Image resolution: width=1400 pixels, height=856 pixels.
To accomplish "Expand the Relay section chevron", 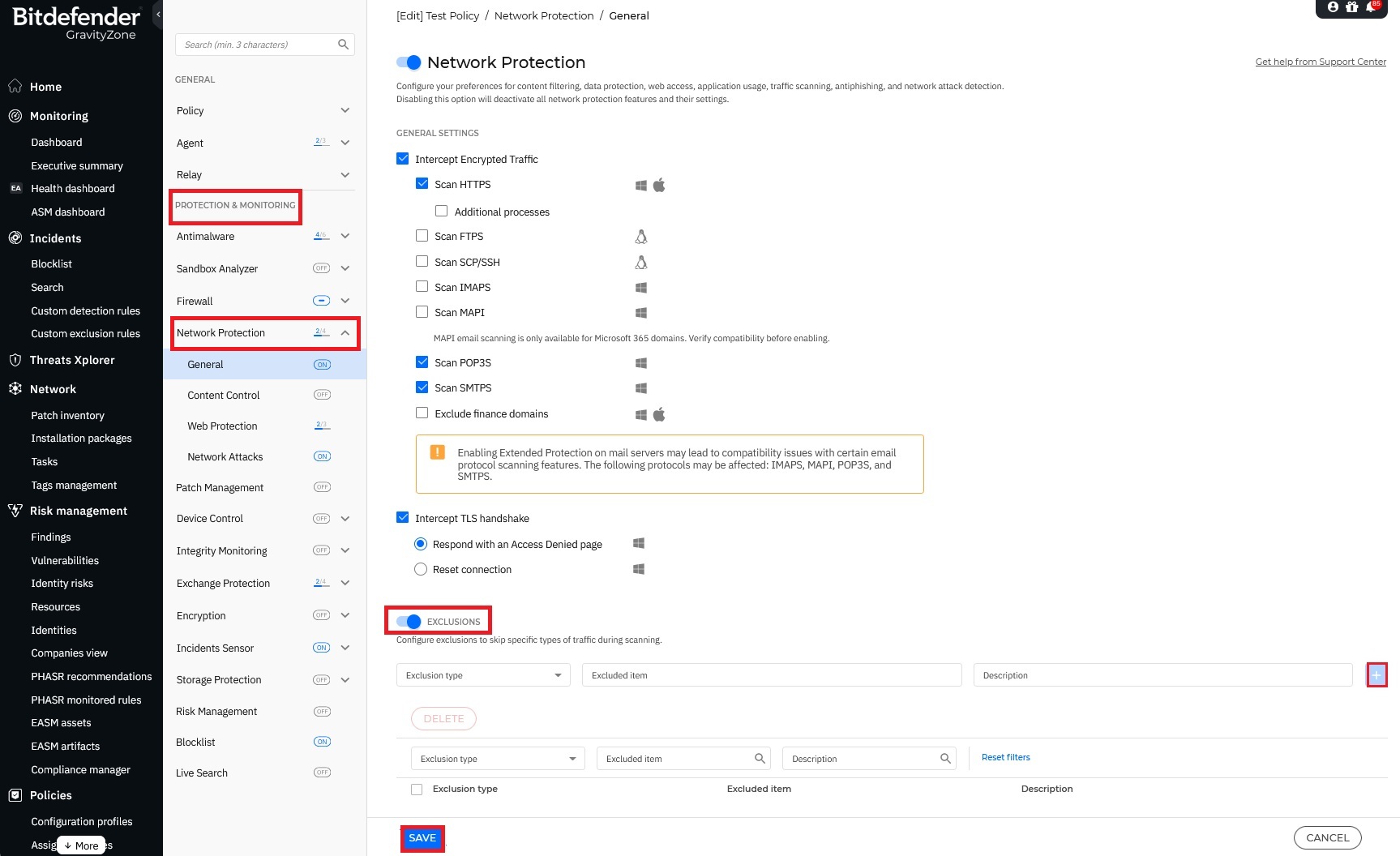I will click(x=345, y=174).
